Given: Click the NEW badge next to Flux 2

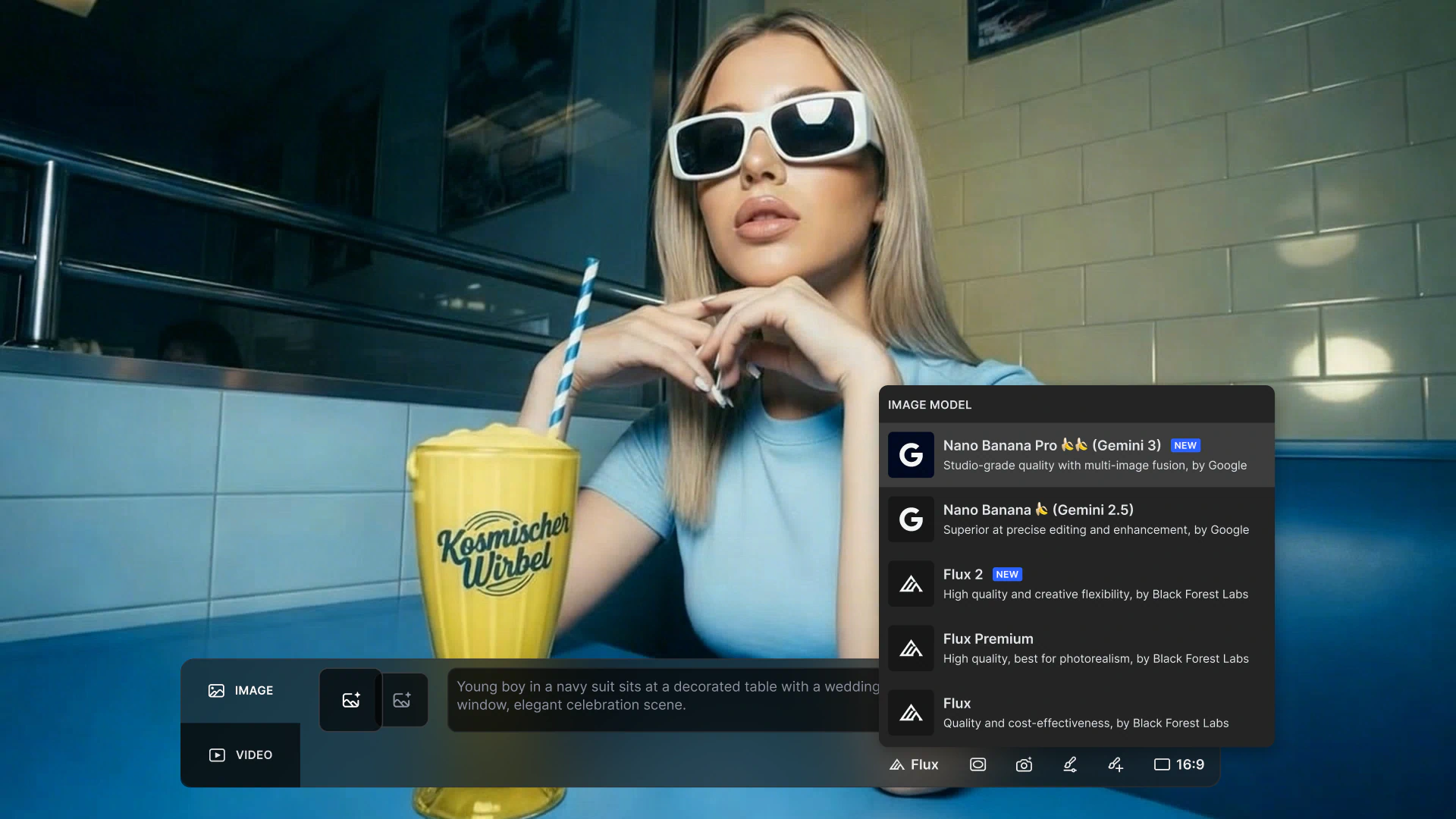Looking at the screenshot, I should (1007, 575).
